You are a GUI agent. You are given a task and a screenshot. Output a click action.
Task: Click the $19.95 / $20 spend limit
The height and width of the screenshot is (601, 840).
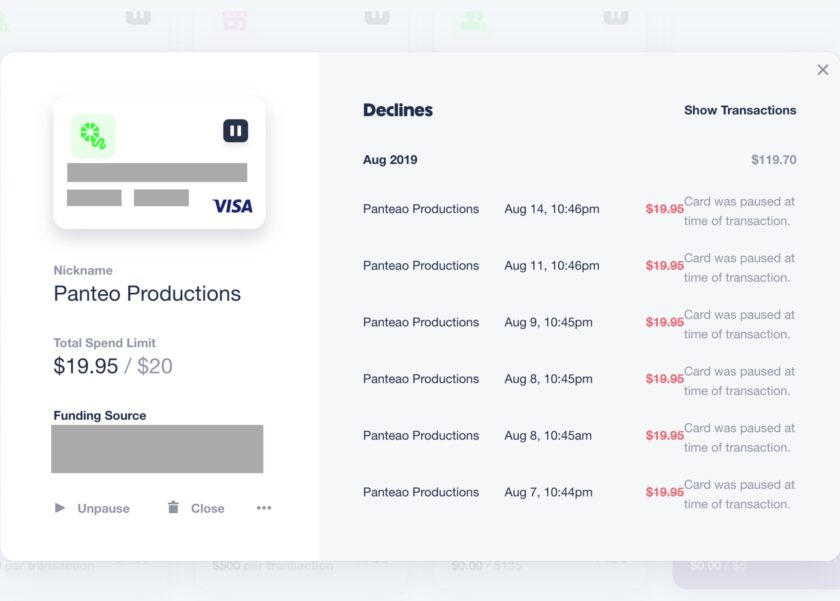click(113, 366)
